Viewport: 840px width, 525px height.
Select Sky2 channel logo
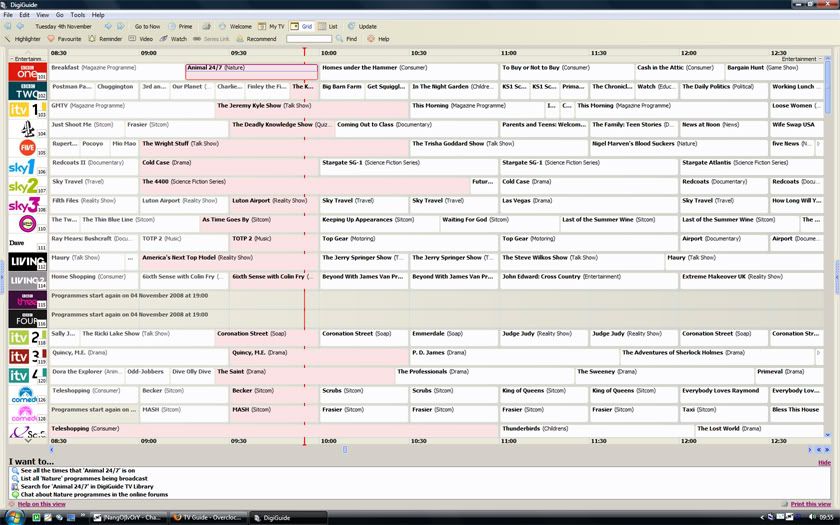(28, 186)
